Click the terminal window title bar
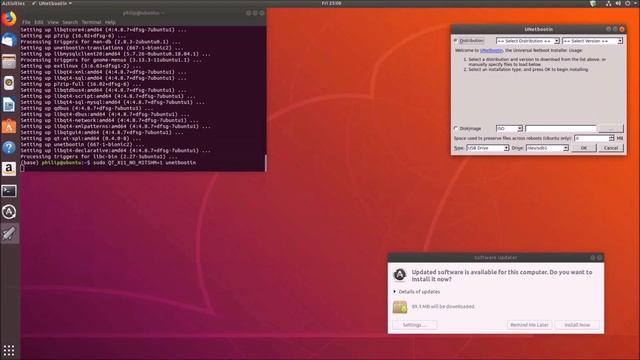The image size is (640, 360). (143, 13)
